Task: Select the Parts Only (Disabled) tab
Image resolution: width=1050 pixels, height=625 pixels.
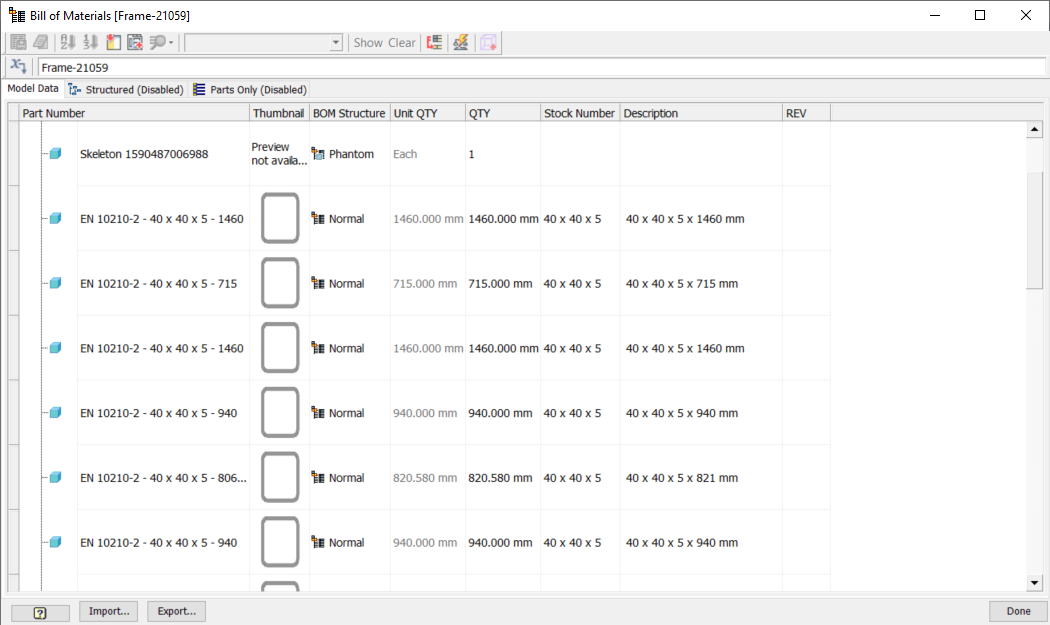Action: (x=252, y=88)
